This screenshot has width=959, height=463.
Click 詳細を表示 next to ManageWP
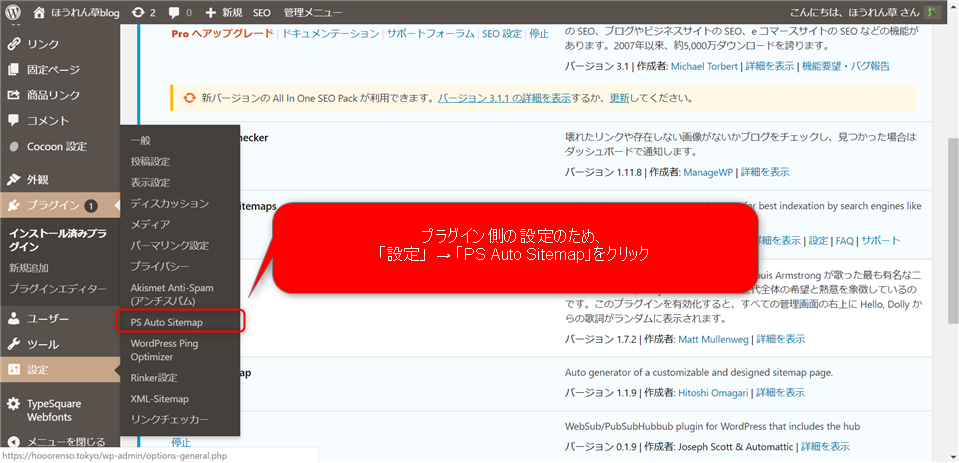(765, 172)
